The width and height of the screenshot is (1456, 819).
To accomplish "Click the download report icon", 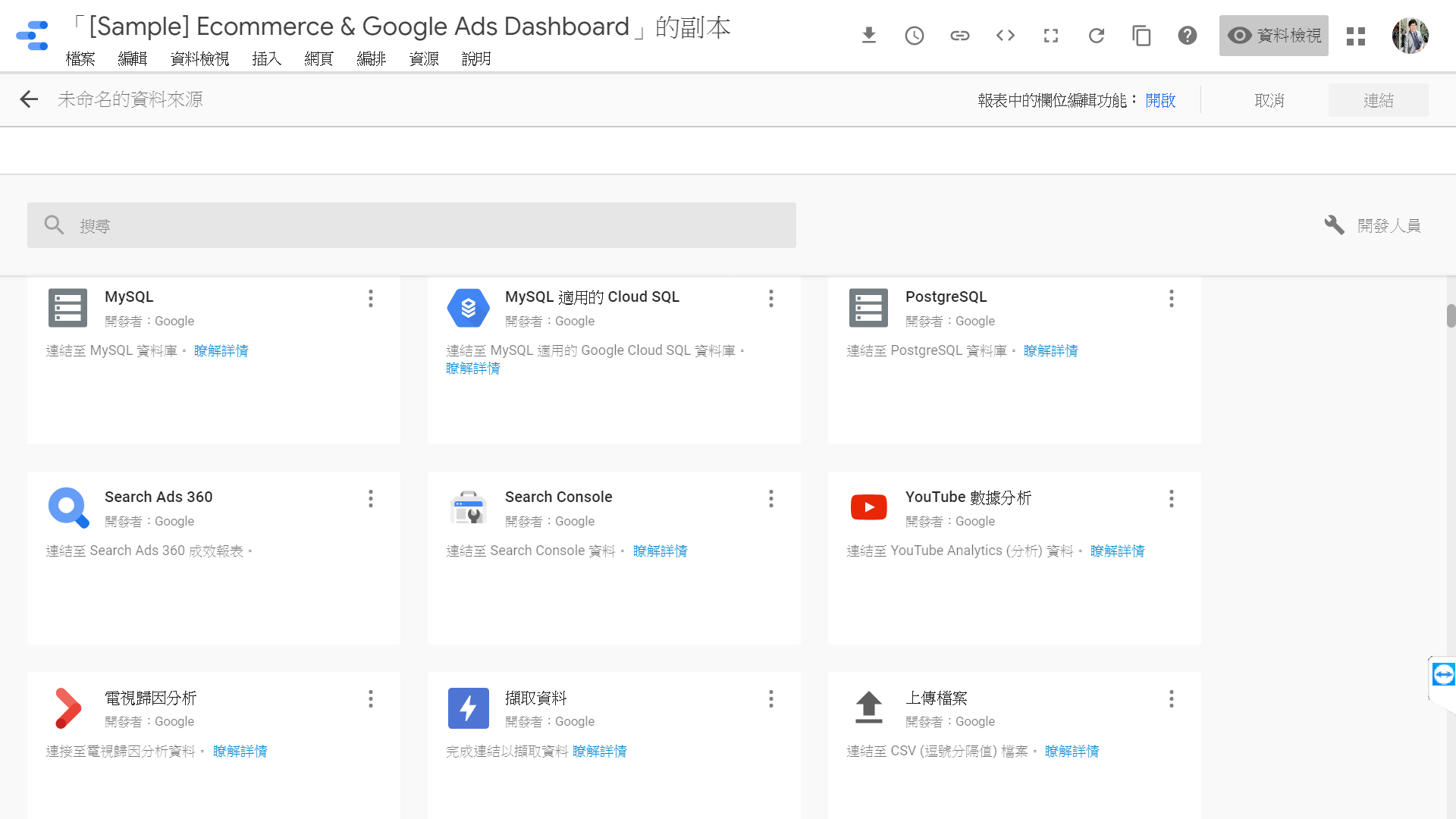I will 869,36.
